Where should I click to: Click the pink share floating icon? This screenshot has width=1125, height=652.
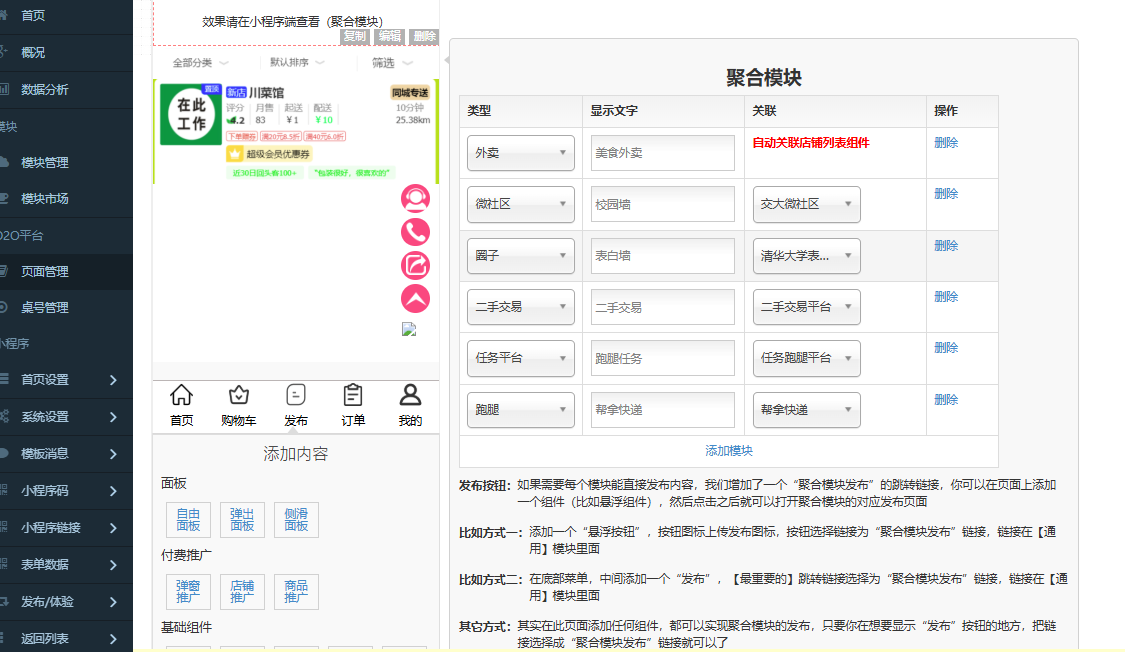point(415,265)
